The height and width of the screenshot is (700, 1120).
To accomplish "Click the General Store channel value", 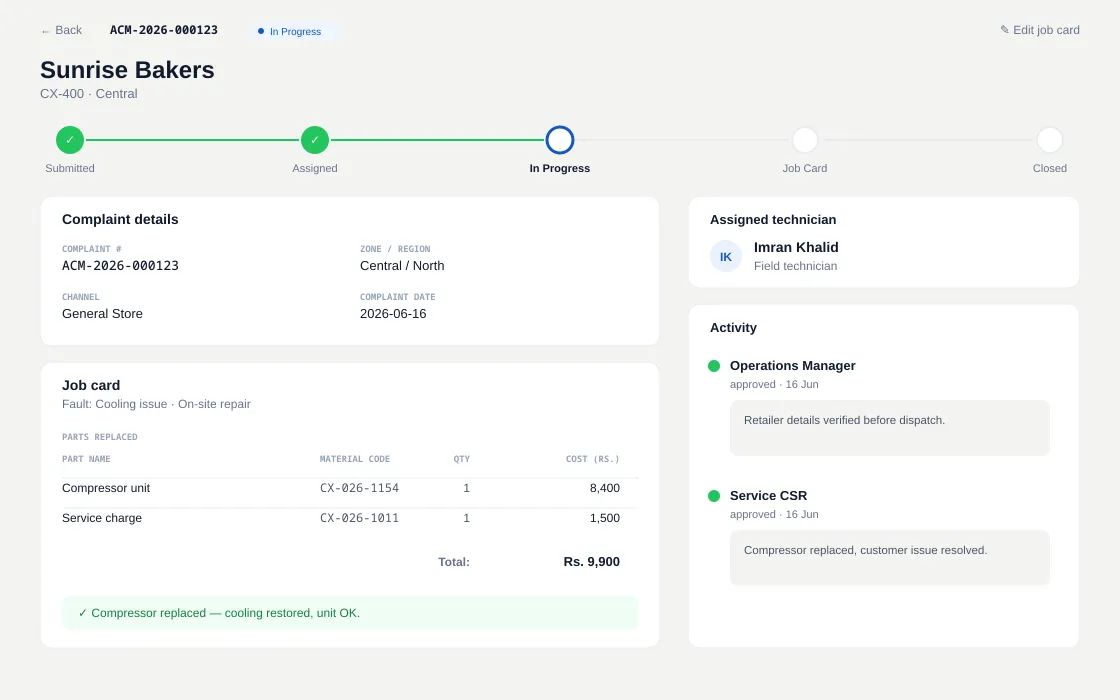I will point(102,314).
